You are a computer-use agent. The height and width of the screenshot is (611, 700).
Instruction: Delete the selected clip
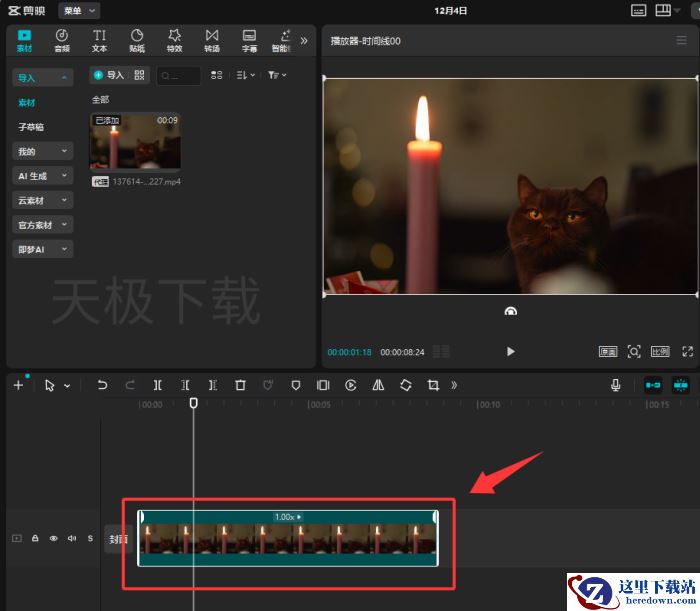pyautogui.click(x=240, y=385)
